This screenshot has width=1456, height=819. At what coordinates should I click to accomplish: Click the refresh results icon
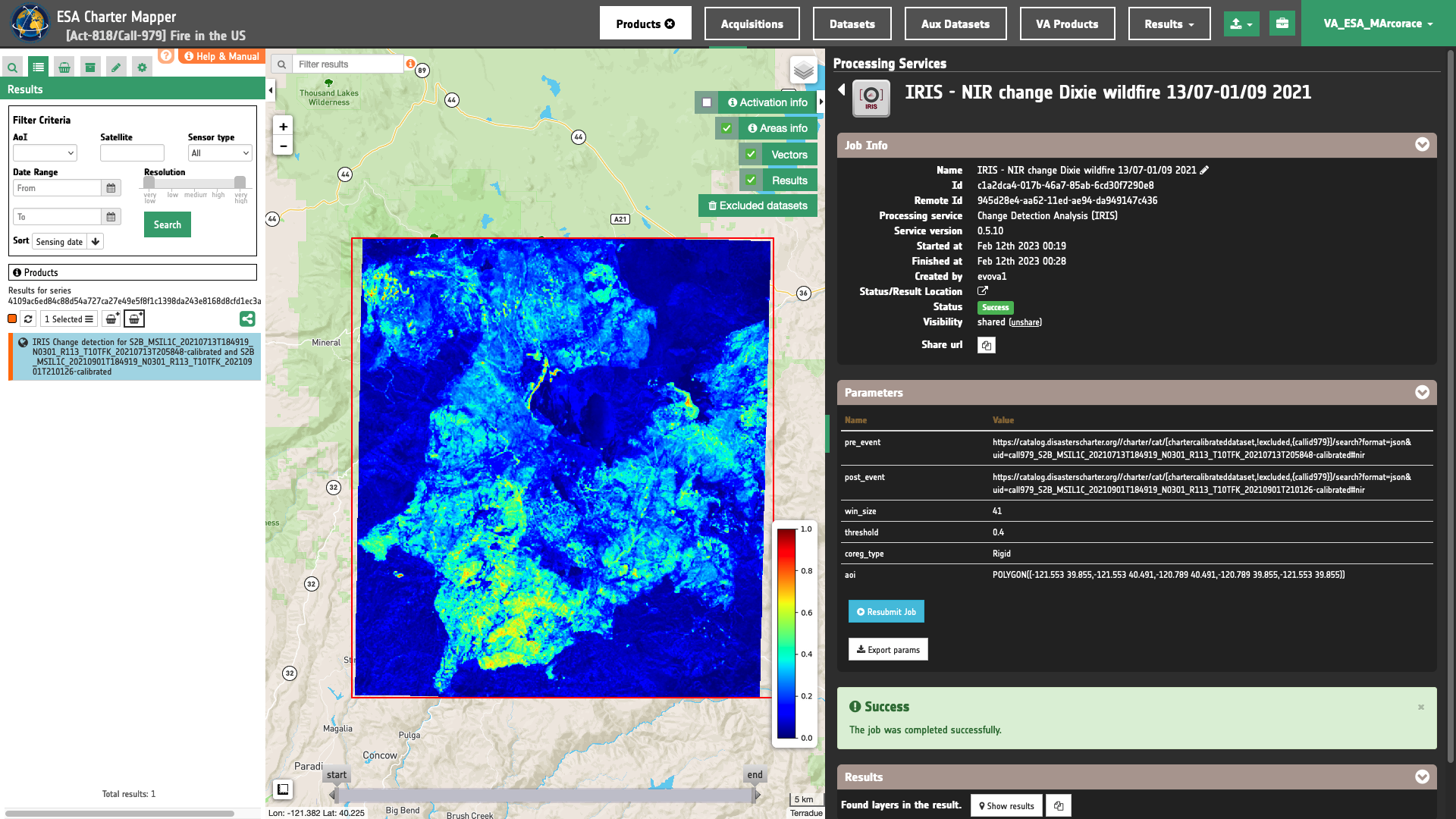(x=28, y=319)
